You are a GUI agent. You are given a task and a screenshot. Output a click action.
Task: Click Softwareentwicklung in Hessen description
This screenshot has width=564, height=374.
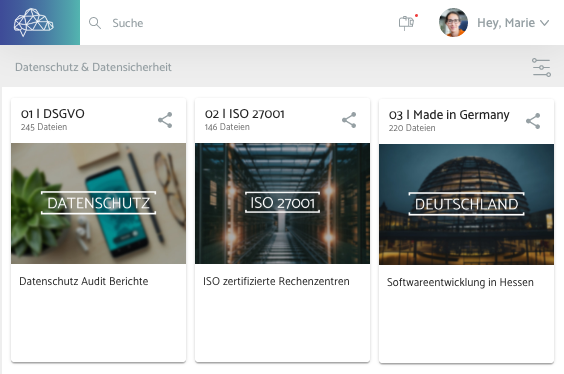tap(460, 282)
